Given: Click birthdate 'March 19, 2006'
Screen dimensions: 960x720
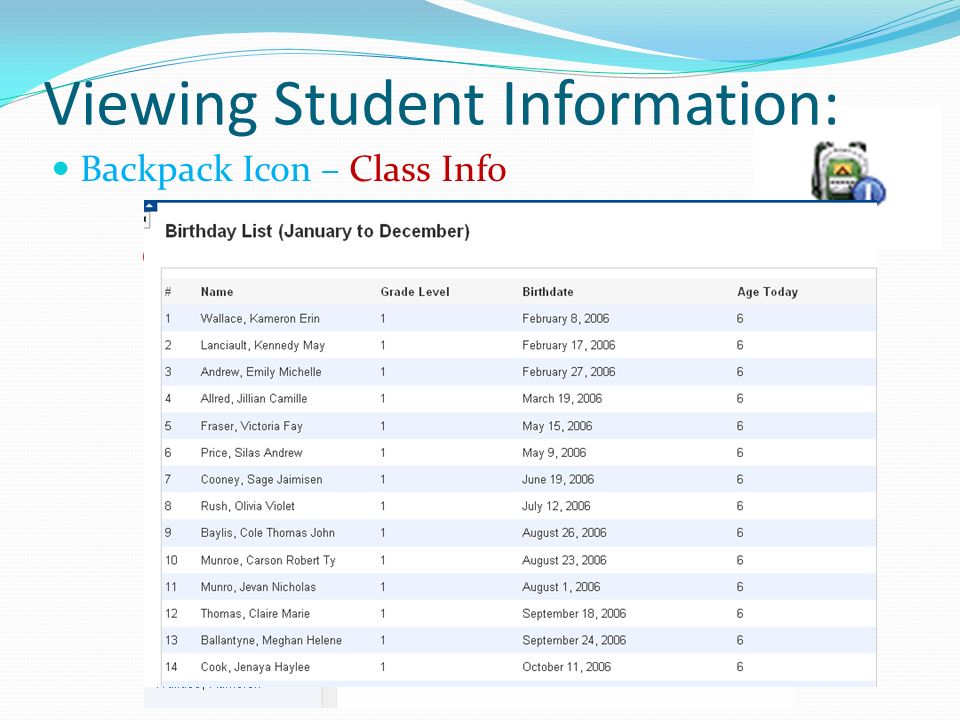Looking at the screenshot, I should pyautogui.click(x=561, y=399).
